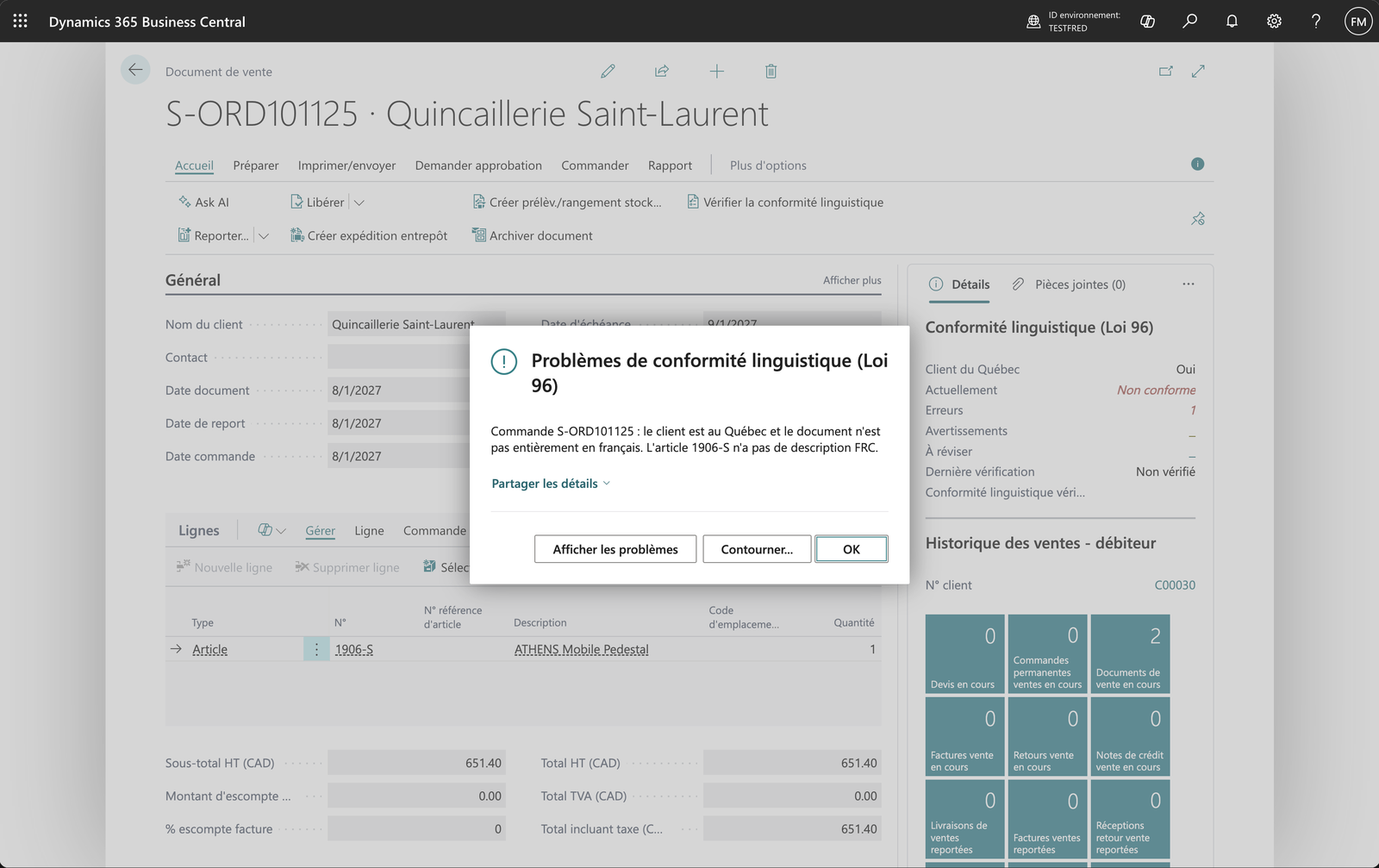The height and width of the screenshot is (868, 1379).
Task: Open page in new window icon
Action: 1166,72
